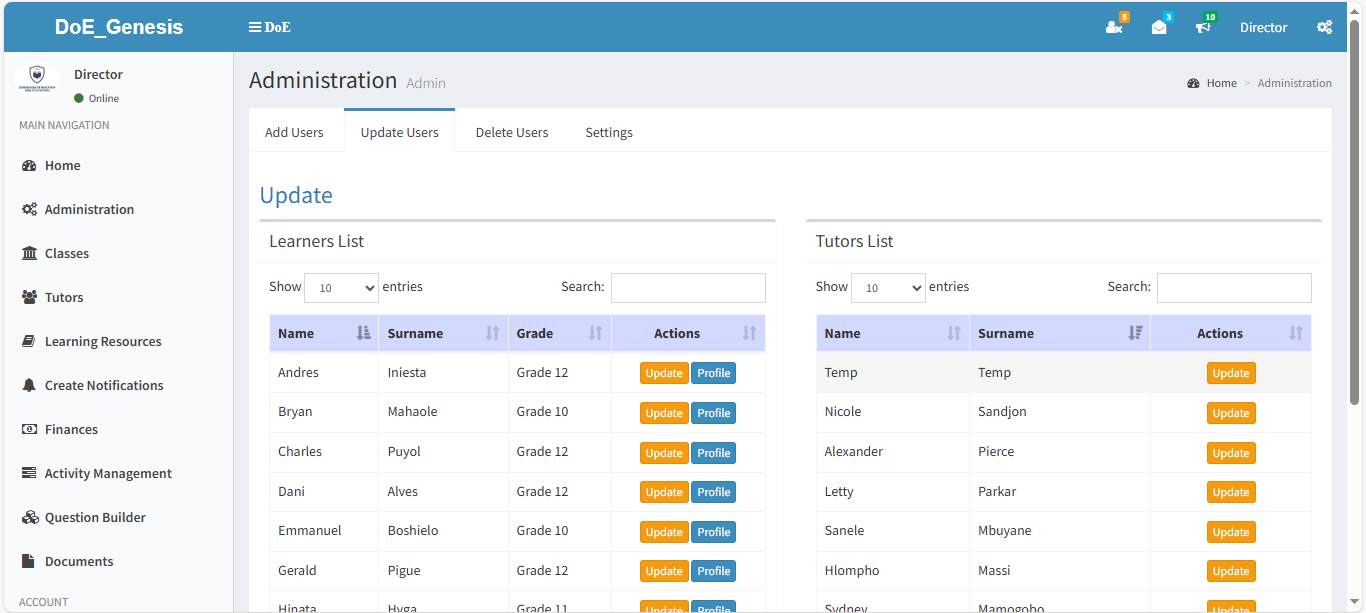The width and height of the screenshot is (1366, 613).
Task: Open messages envelope icon with badge 3
Action: coord(1159,26)
